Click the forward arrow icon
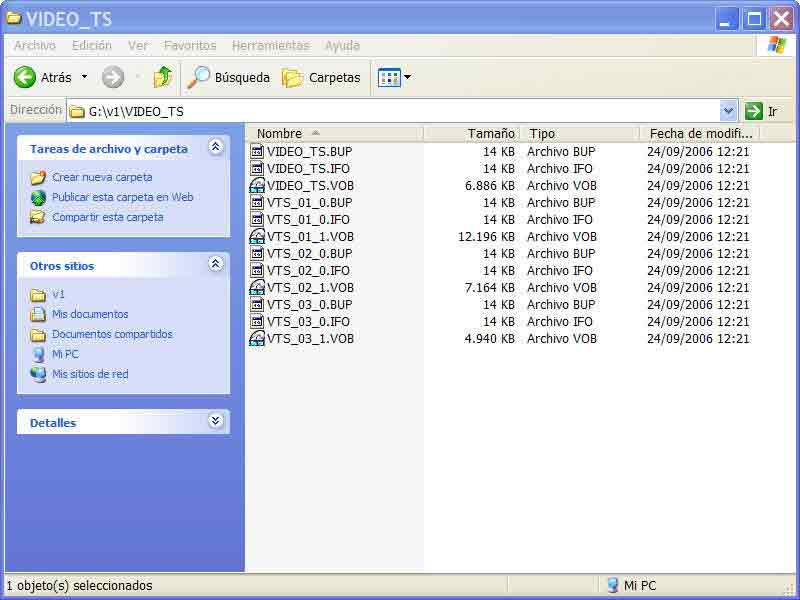Image resolution: width=800 pixels, height=600 pixels. [x=113, y=78]
